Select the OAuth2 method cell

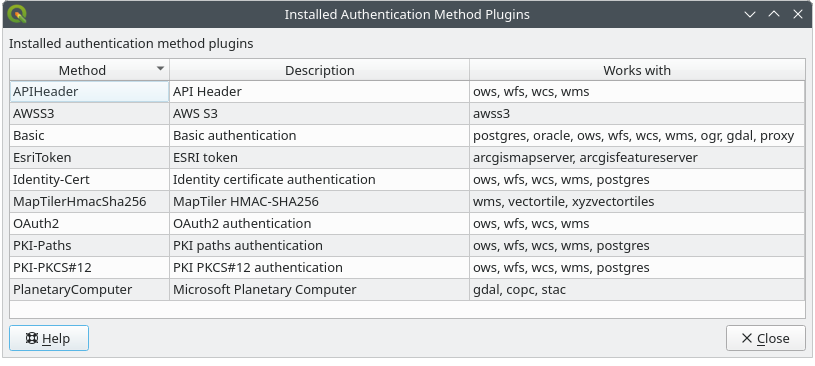(x=89, y=224)
